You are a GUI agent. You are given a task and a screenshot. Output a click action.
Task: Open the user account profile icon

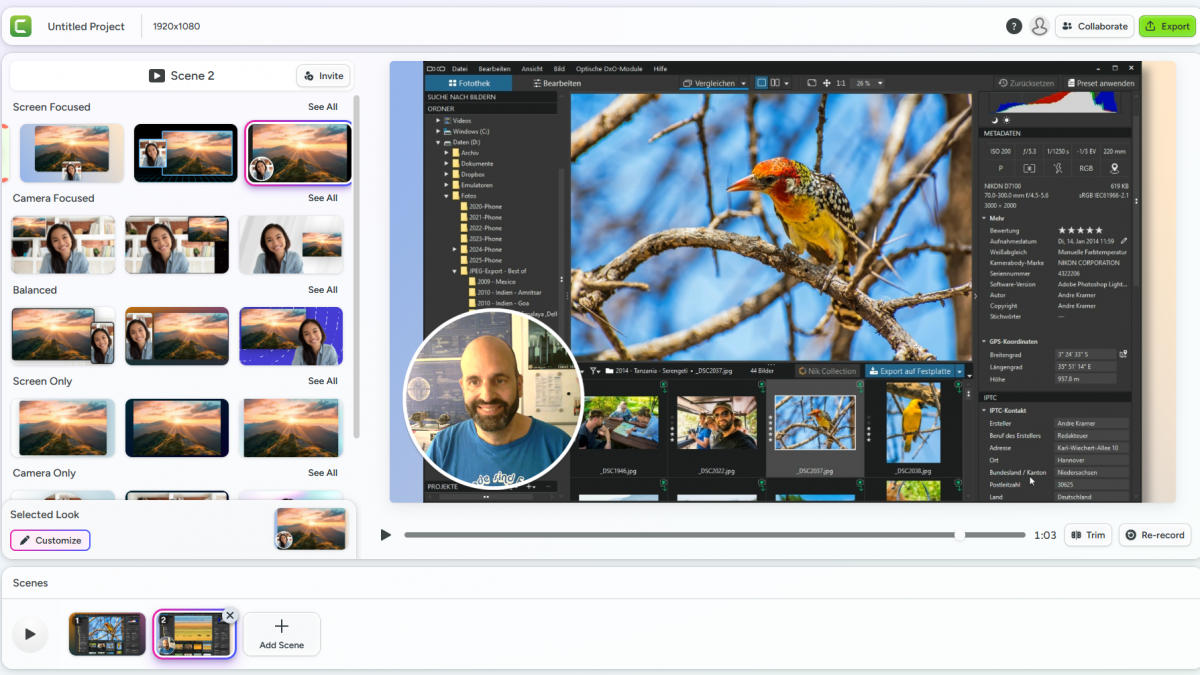click(1039, 27)
